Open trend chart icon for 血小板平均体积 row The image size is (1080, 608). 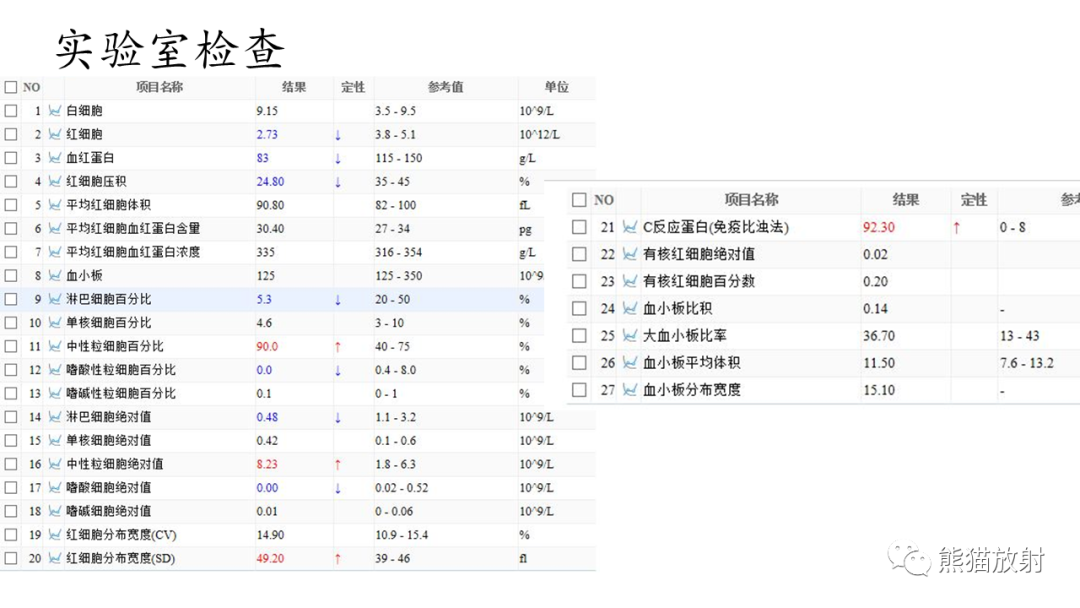click(x=630, y=363)
